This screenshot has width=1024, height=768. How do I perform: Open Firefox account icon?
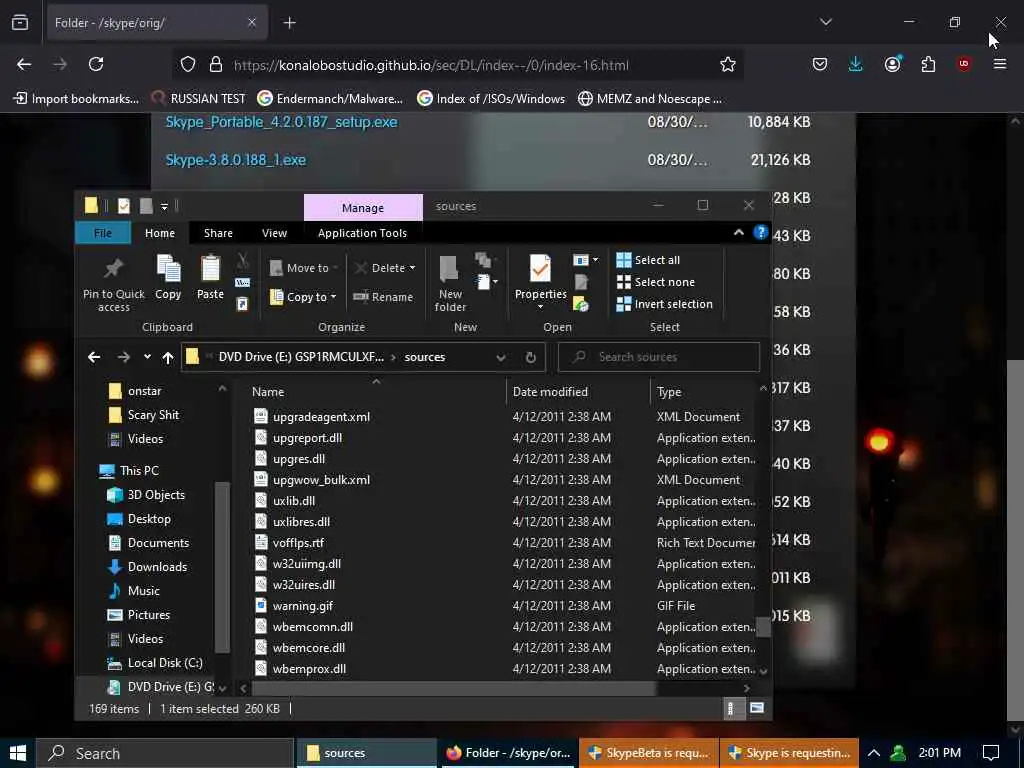(893, 64)
